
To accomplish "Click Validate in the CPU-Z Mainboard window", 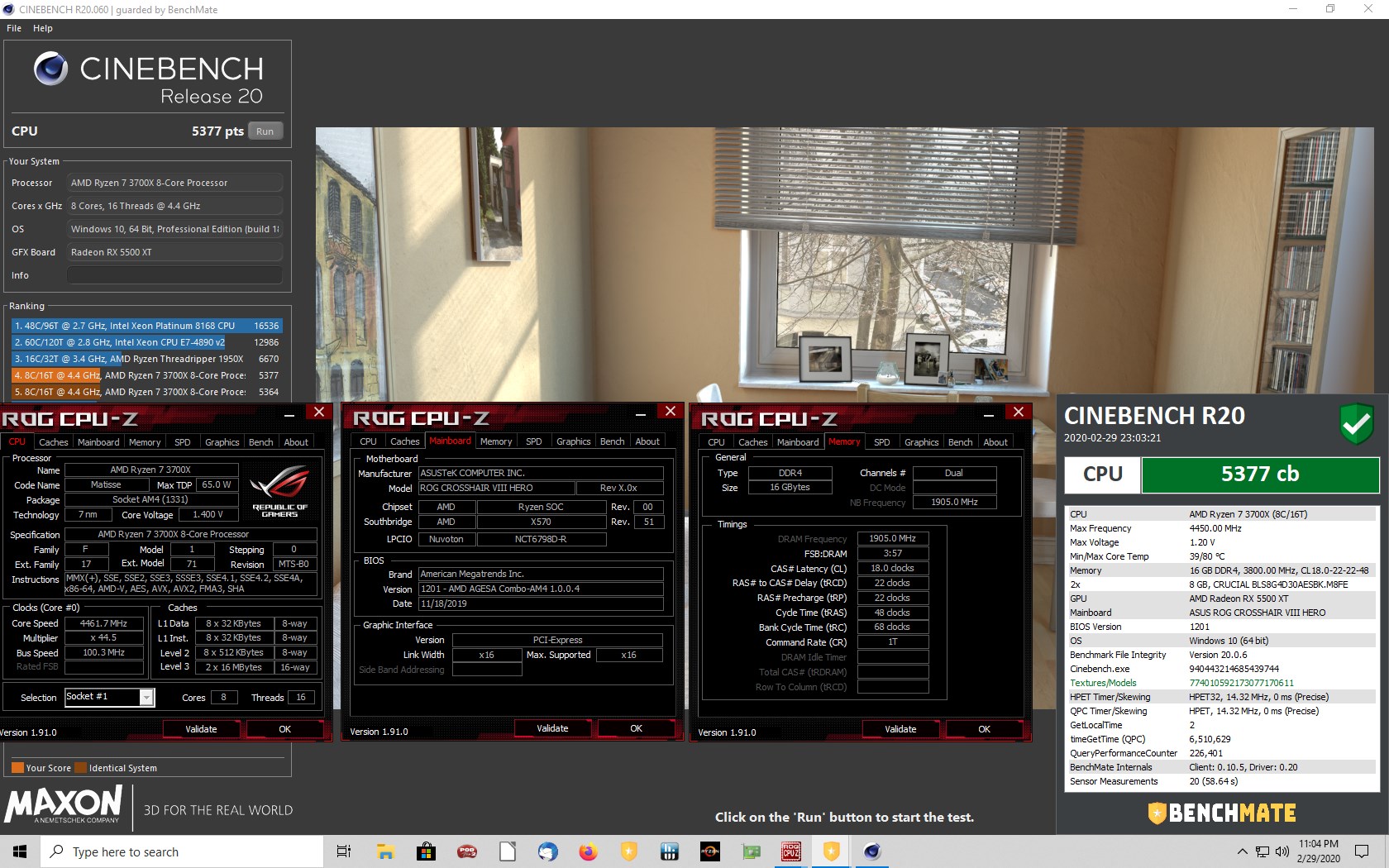I will tap(552, 728).
